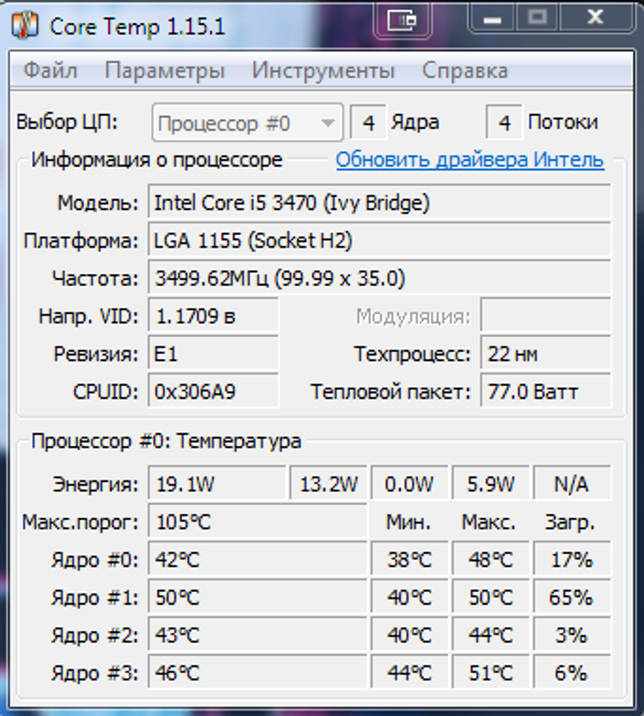Click the Тепловой пакет value 77.0 Ватт

545,391
